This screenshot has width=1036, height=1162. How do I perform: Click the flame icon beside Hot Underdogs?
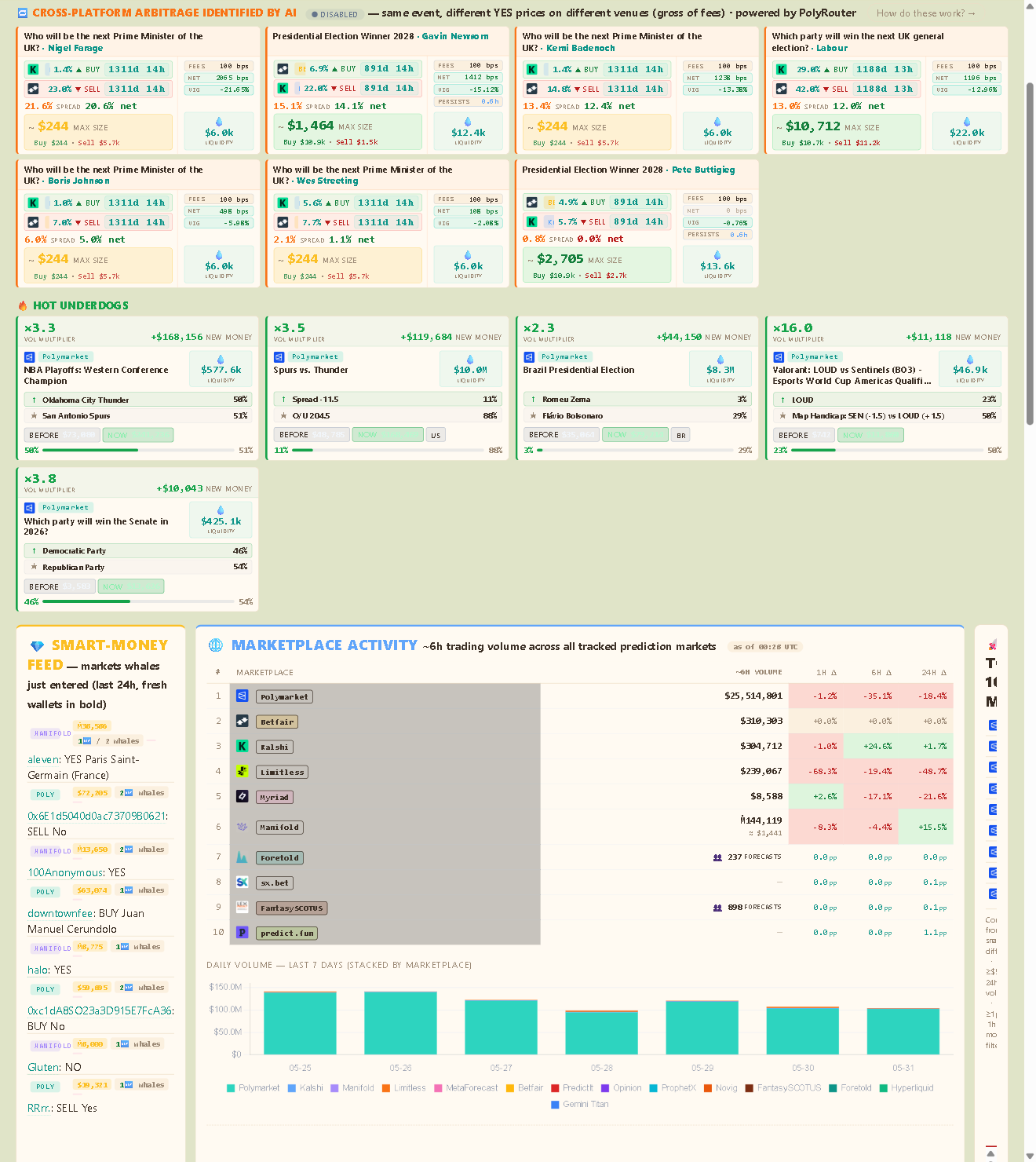point(23,305)
